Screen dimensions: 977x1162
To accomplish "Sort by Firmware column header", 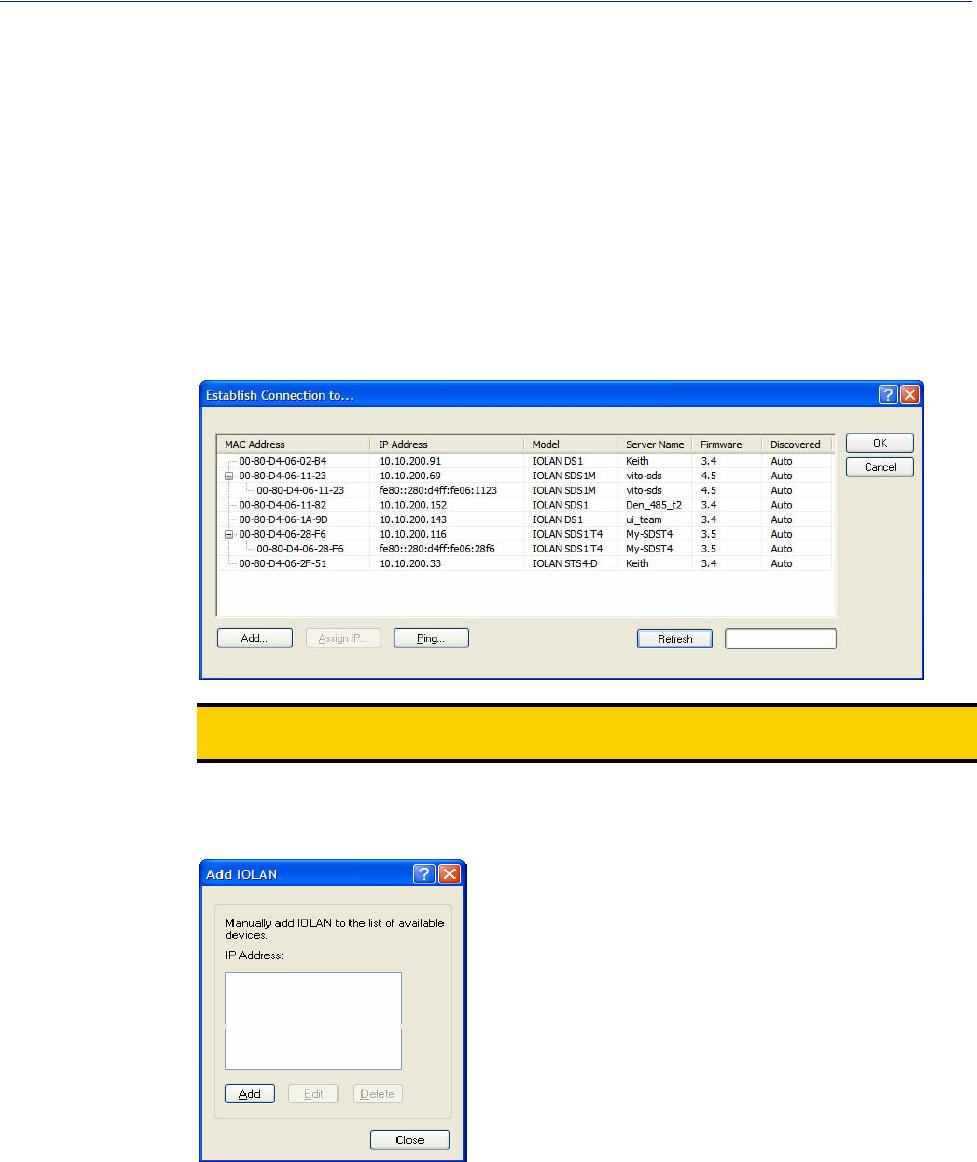I will [x=726, y=445].
